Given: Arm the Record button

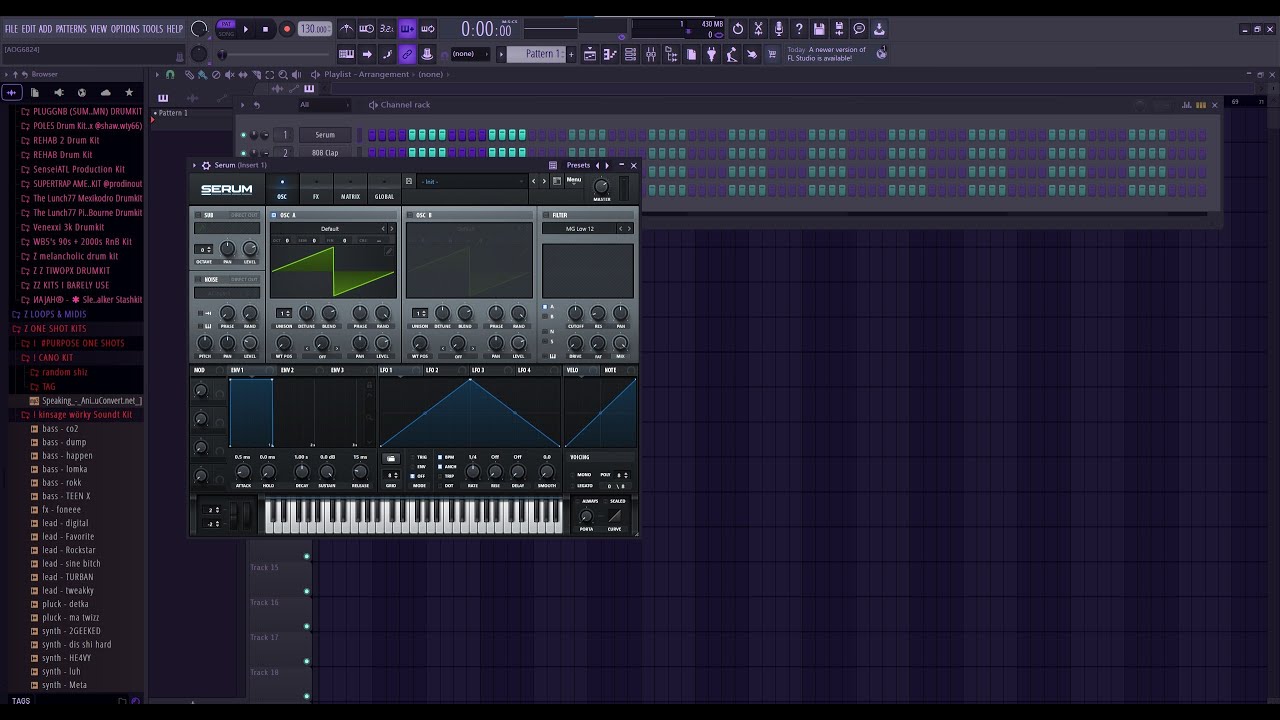Looking at the screenshot, I should 286,29.
